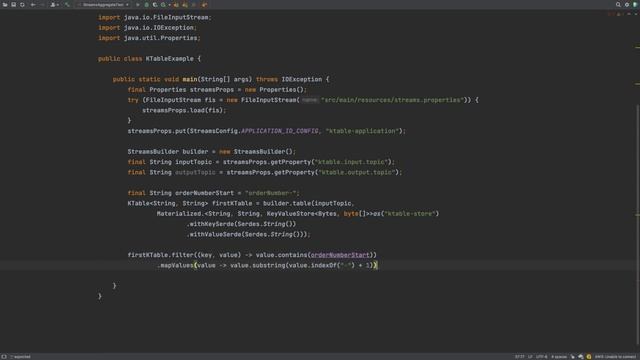Screen dimensions: 640x360
Task: Click Run with Coverage icon
Action: tap(155, 4)
